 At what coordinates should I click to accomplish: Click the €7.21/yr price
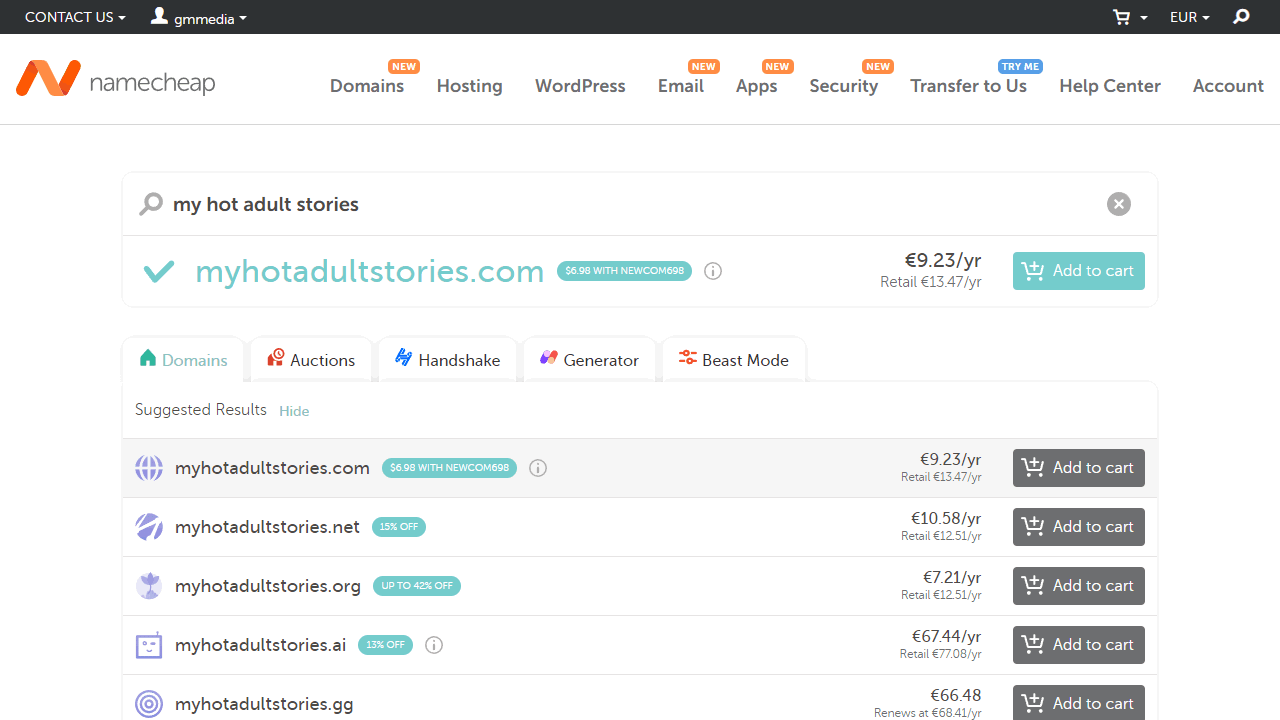(952, 577)
